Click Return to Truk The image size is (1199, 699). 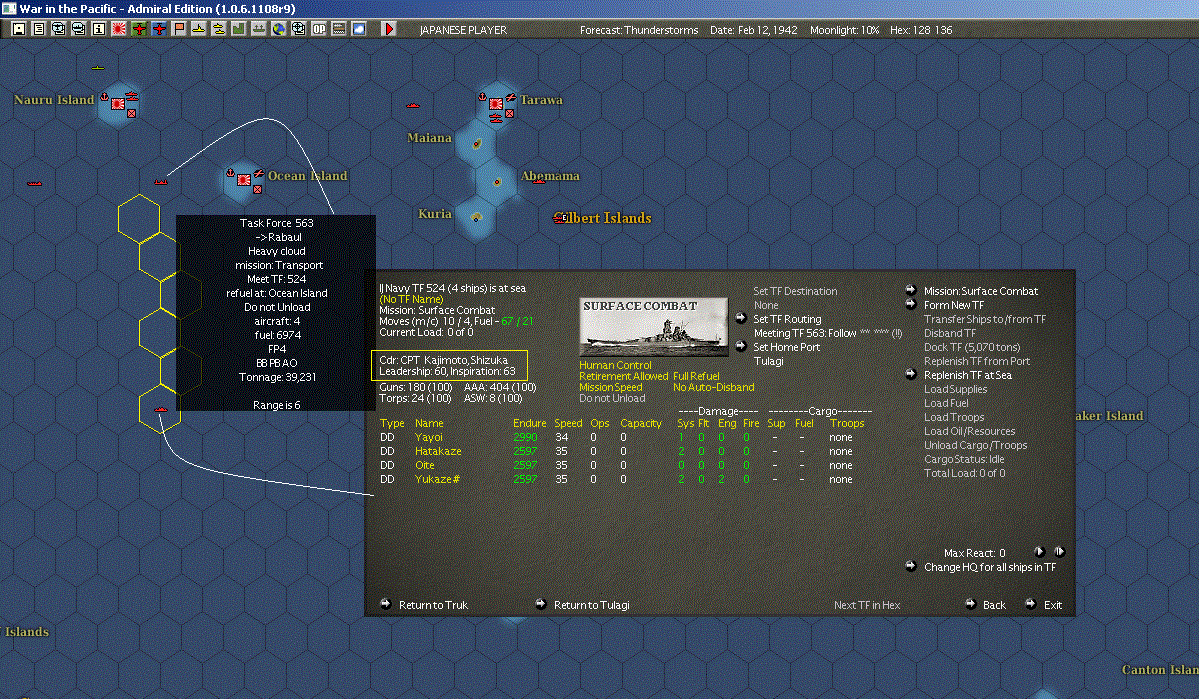click(x=433, y=605)
